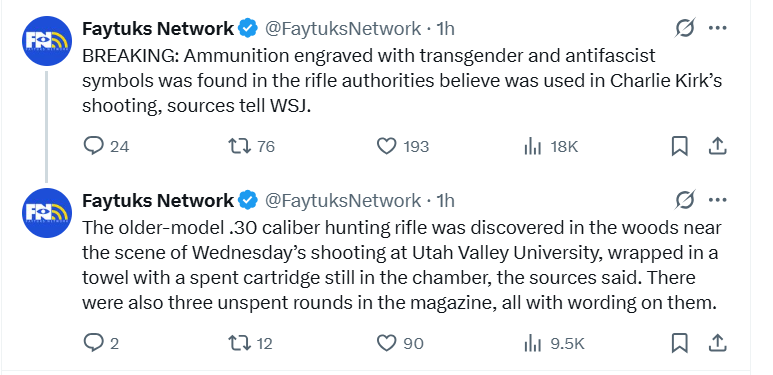Click the @FaytuksNetwork handle on second tweet

(343, 201)
